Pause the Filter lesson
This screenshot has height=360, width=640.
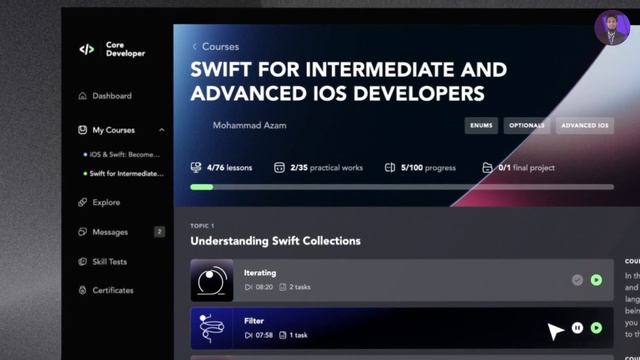click(577, 328)
